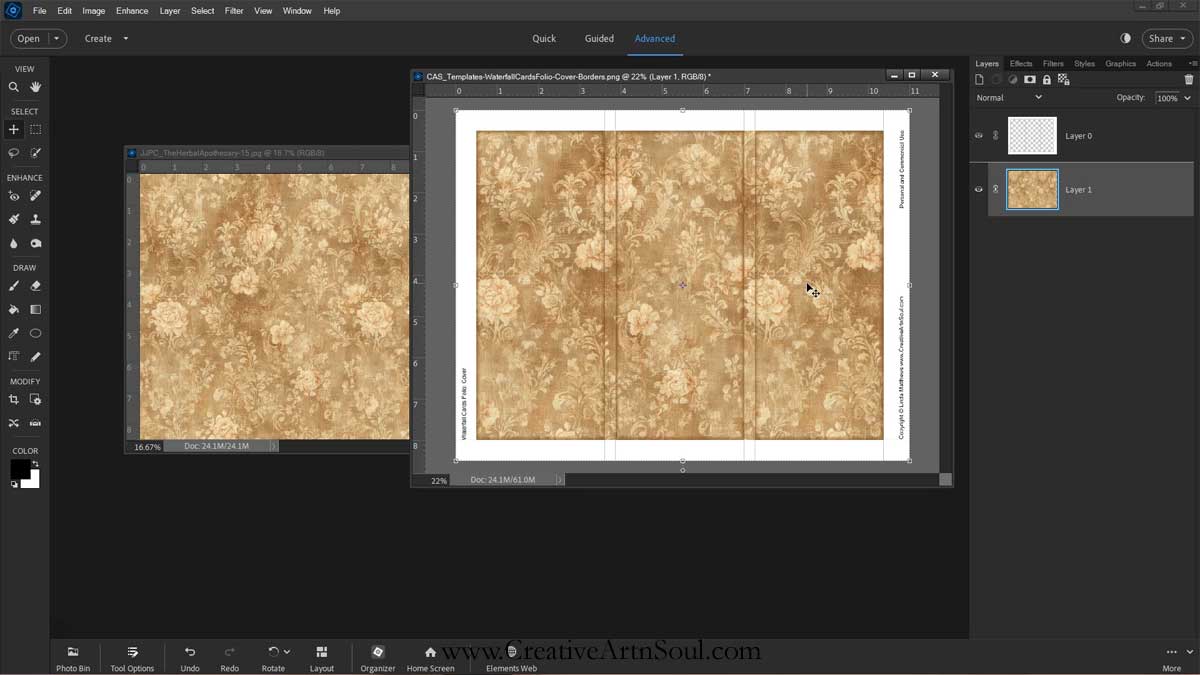
Task: Select the Blur droplet tool
Action: 14,243
